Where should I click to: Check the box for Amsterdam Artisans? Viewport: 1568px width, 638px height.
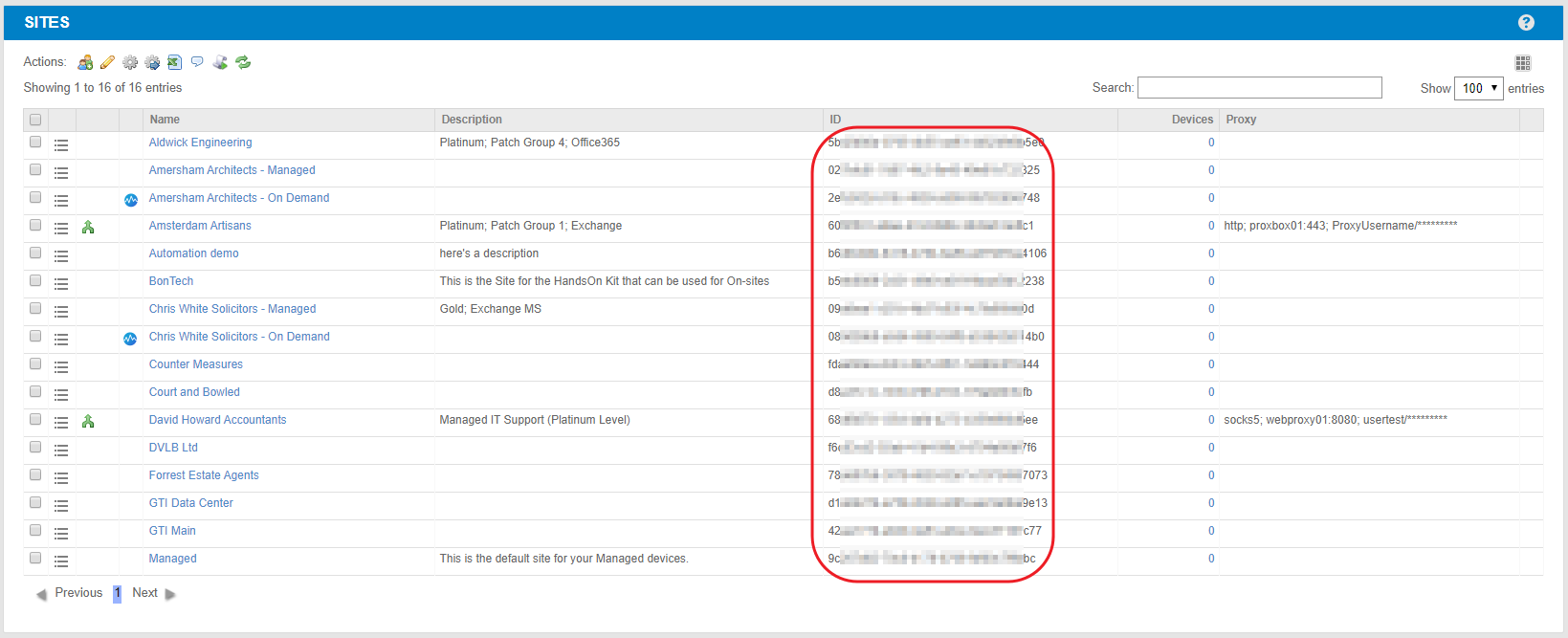35,225
